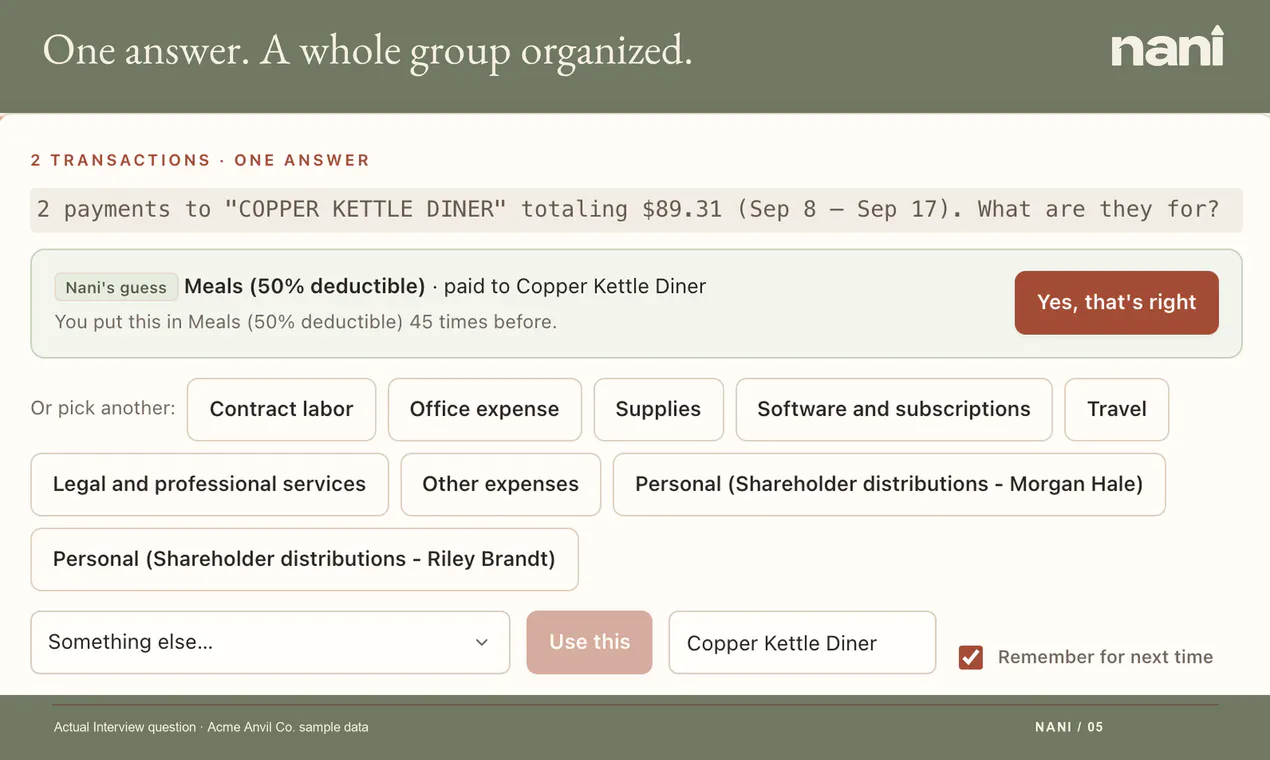Click the Meals (50% deductible) suggestion text
Viewport: 1270px width, 760px height.
point(305,286)
